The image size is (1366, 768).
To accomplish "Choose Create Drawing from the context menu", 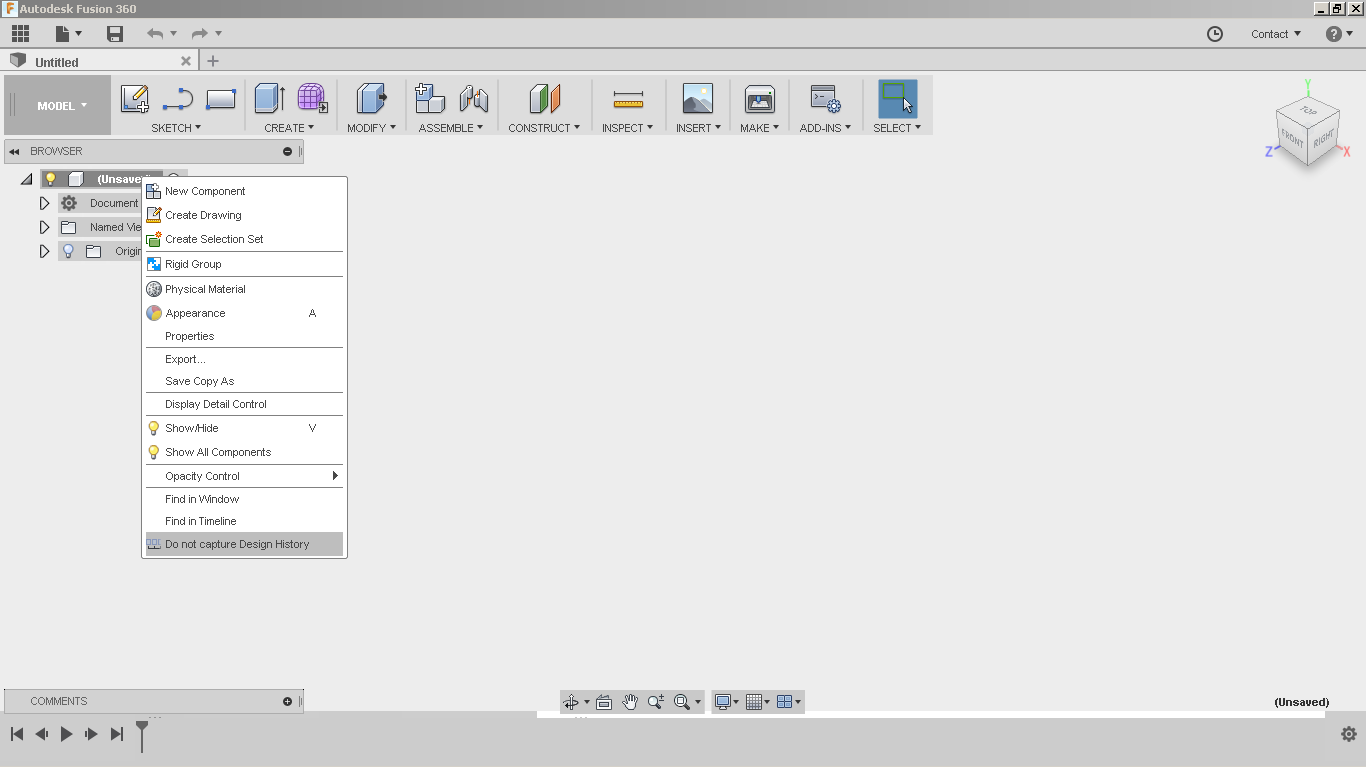I will click(244, 215).
